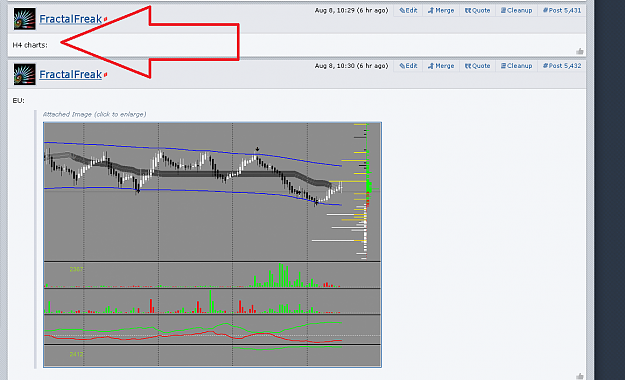The width and height of the screenshot is (625, 380).
Task: Cleanup post 5,432
Action: 517,66
